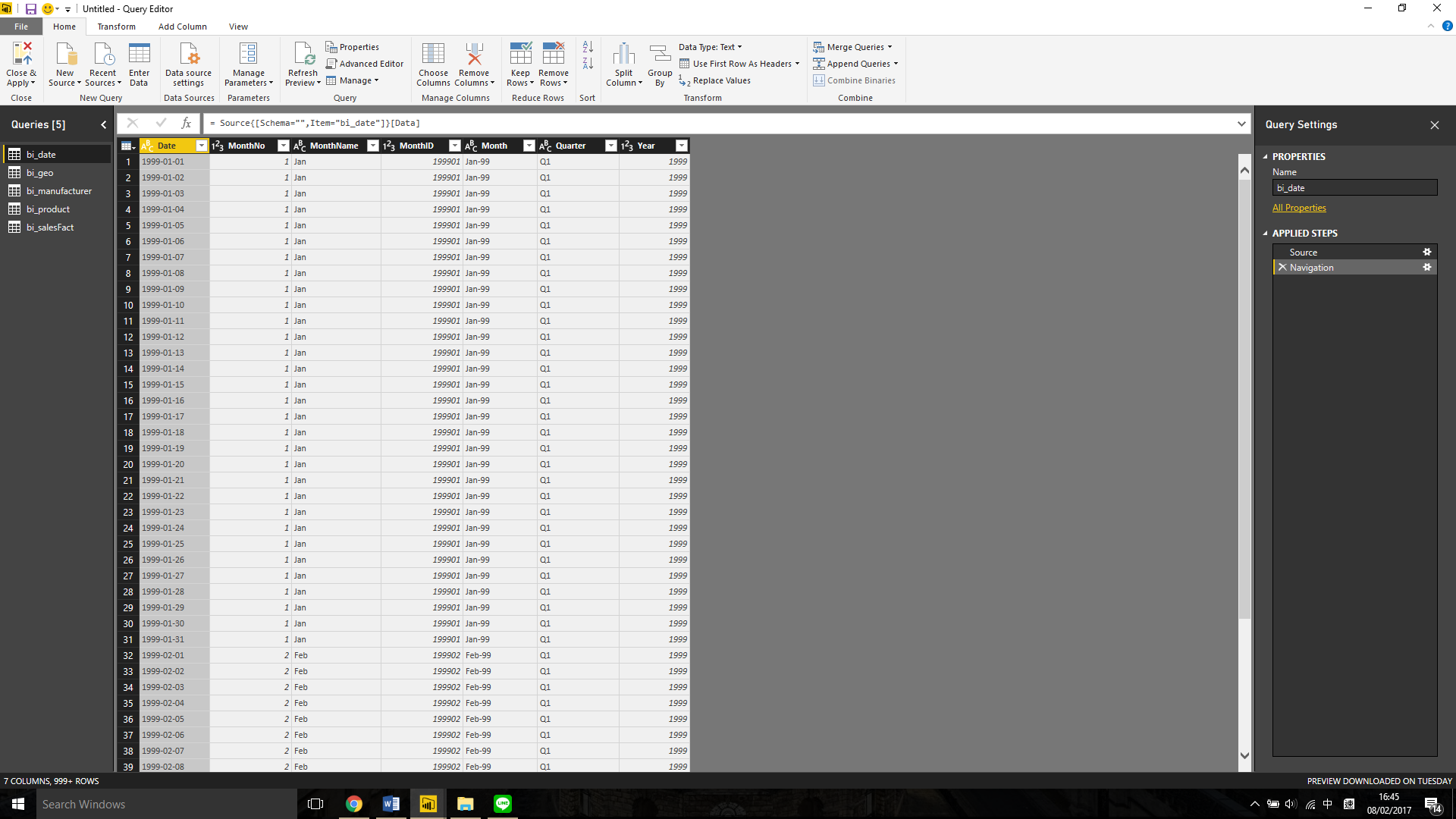Close the Query Settings pane
The height and width of the screenshot is (819, 1456).
pos(1434,125)
